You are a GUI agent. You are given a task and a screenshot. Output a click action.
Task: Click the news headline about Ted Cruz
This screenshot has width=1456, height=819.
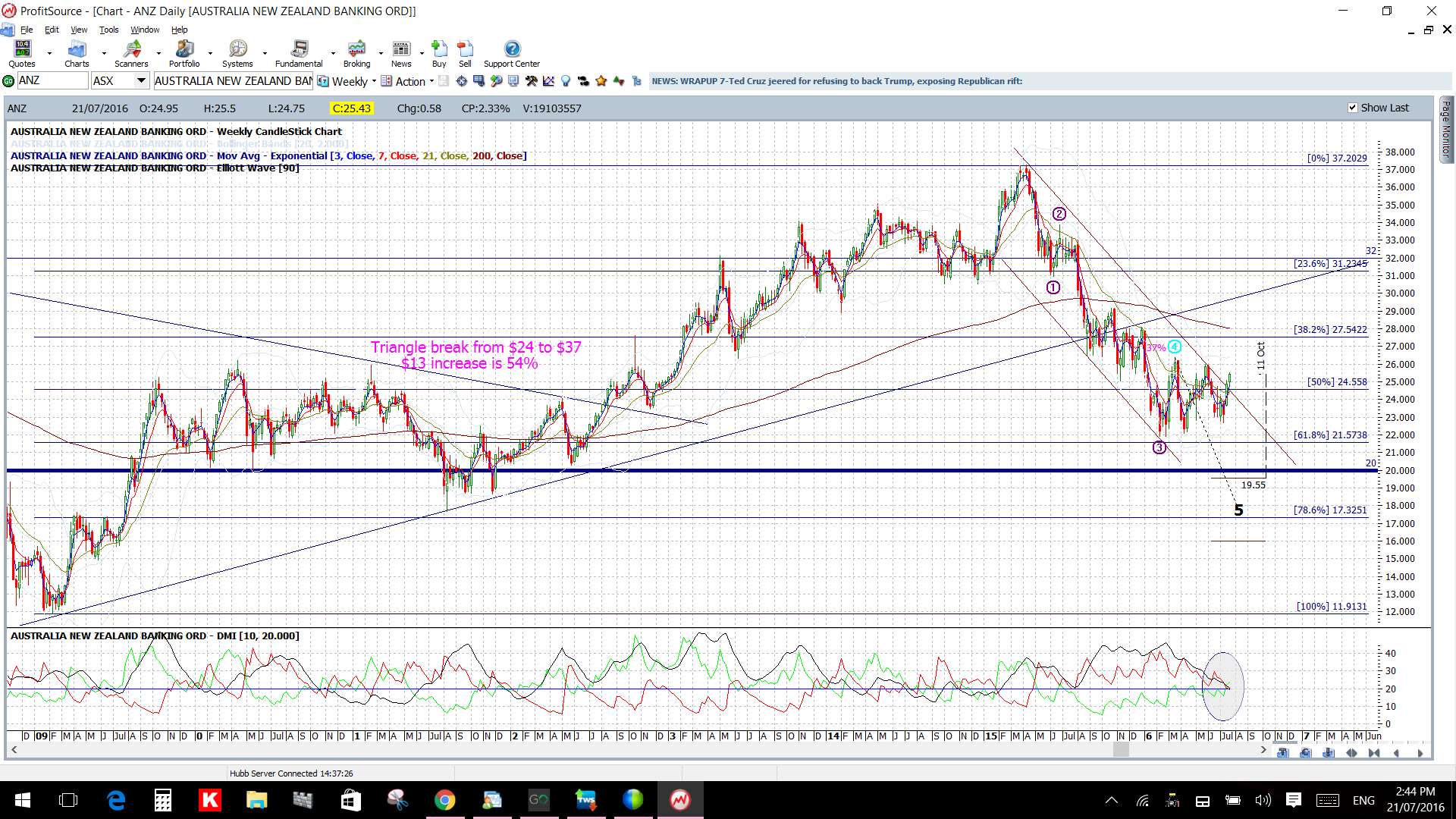click(836, 81)
